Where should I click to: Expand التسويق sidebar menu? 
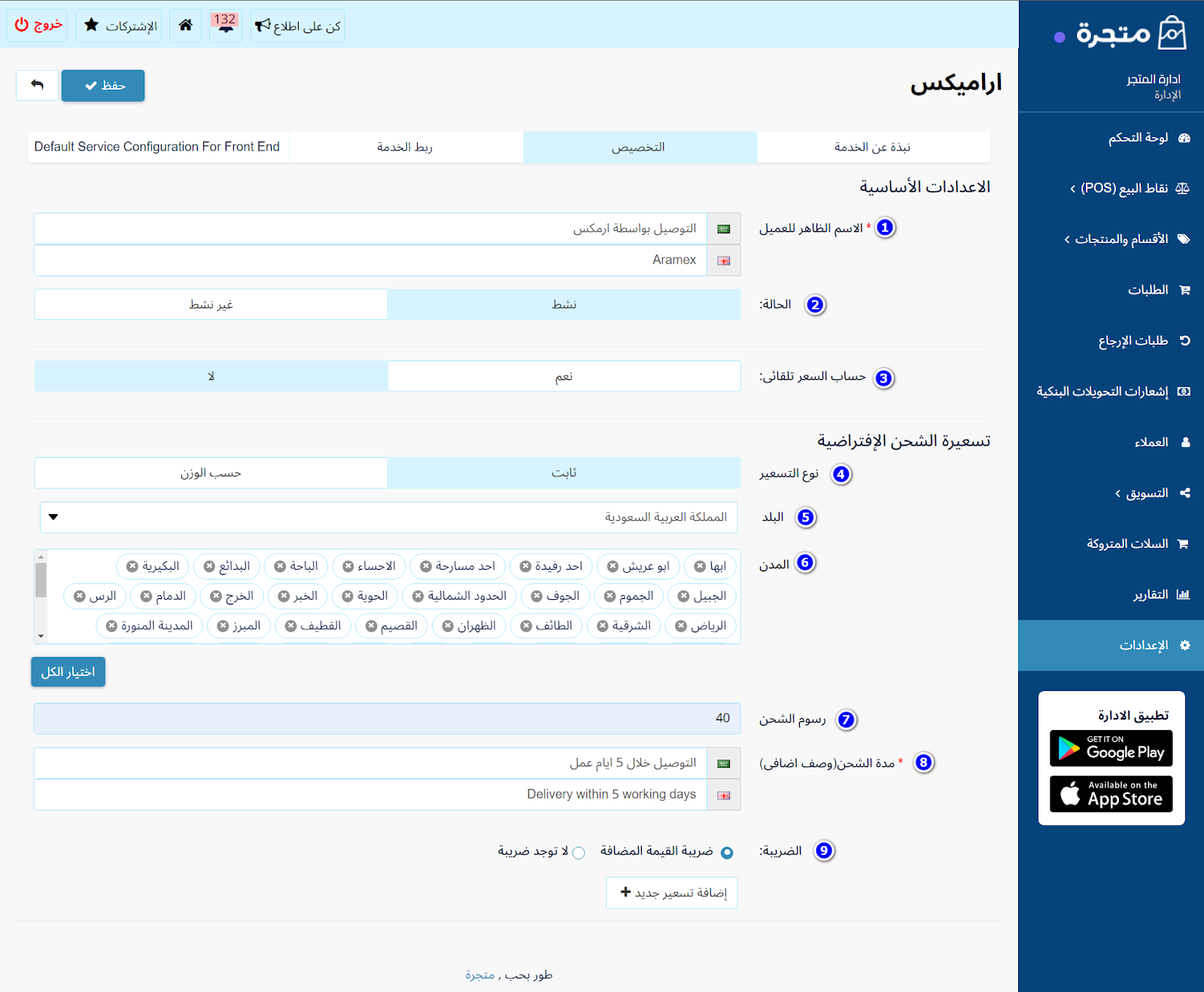tap(1111, 493)
